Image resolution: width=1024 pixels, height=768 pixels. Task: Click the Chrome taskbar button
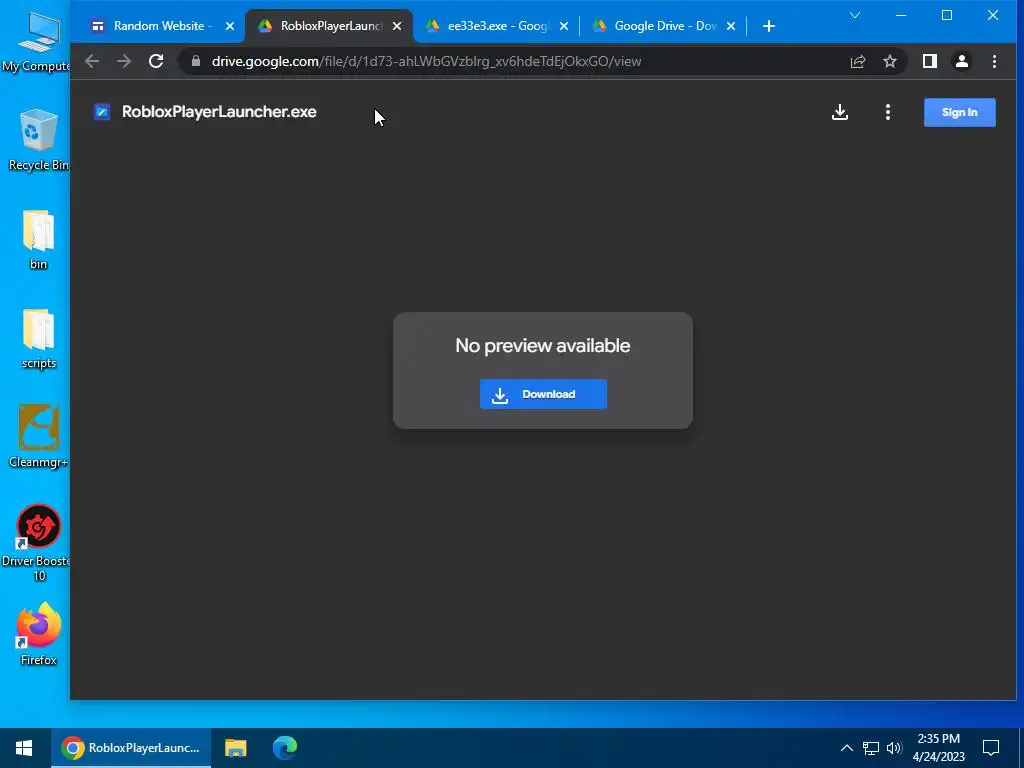[x=131, y=748]
